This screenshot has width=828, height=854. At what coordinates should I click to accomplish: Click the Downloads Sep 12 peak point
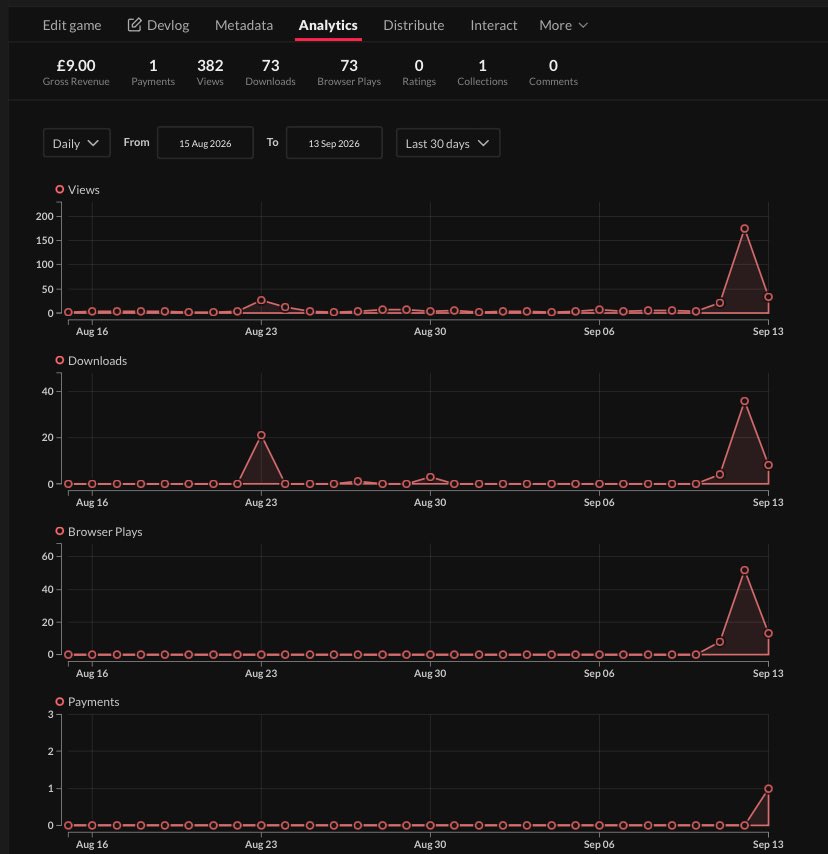pyautogui.click(x=744, y=401)
